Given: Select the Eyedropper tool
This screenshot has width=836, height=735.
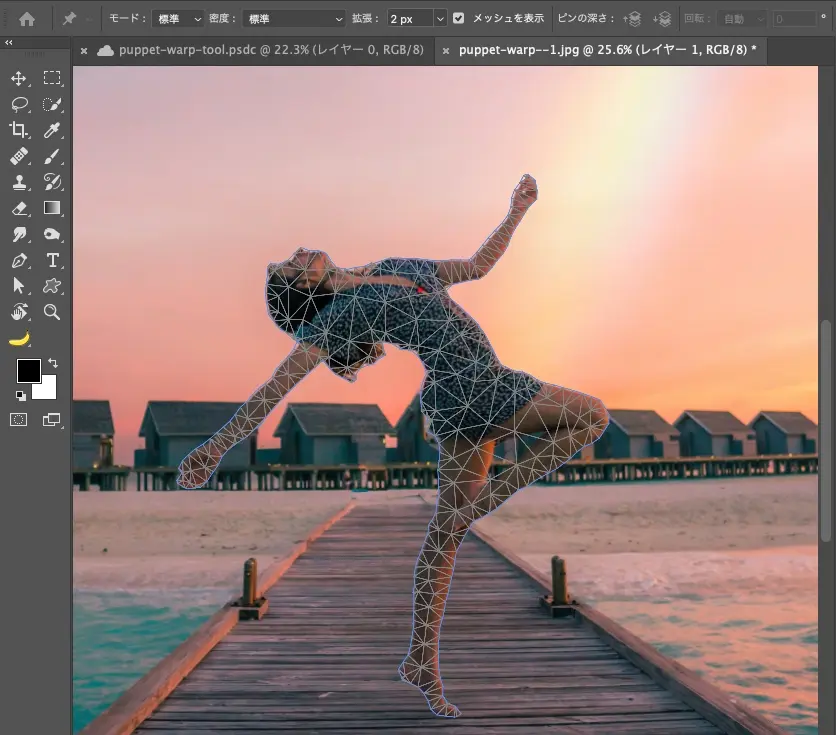Looking at the screenshot, I should click(52, 130).
